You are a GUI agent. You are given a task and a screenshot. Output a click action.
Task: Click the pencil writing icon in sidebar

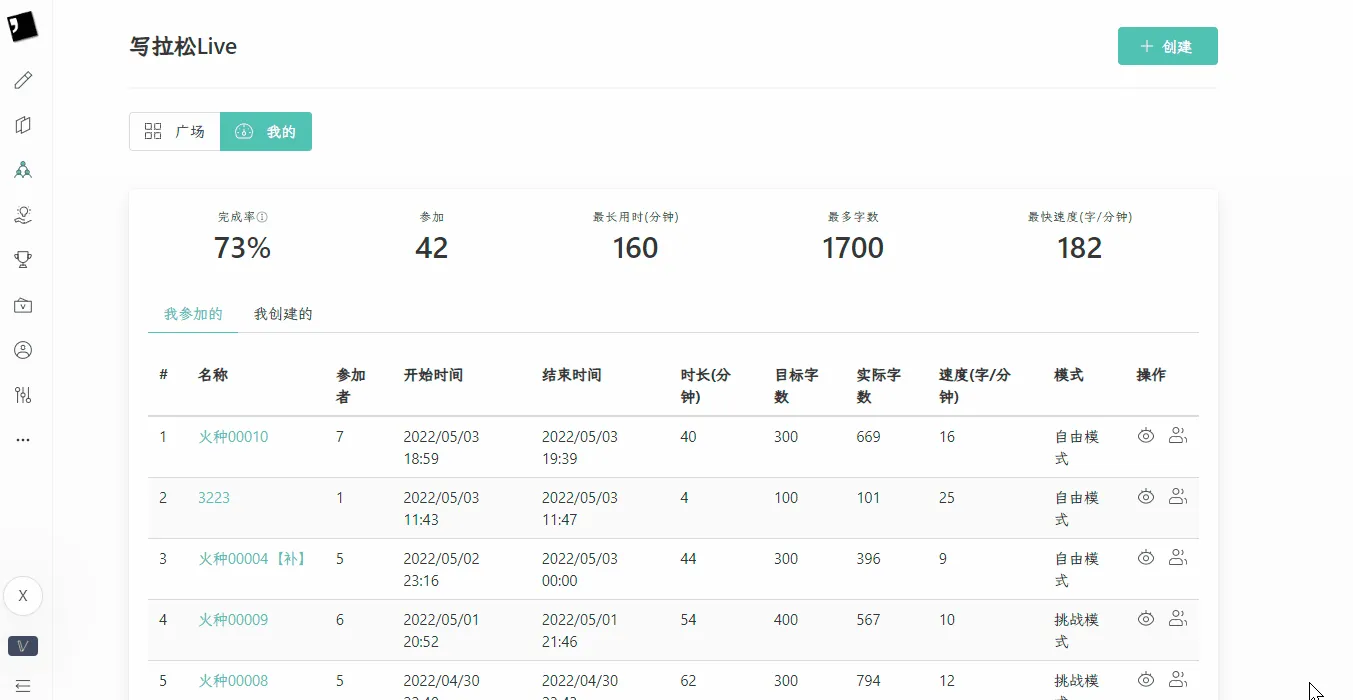point(23,80)
